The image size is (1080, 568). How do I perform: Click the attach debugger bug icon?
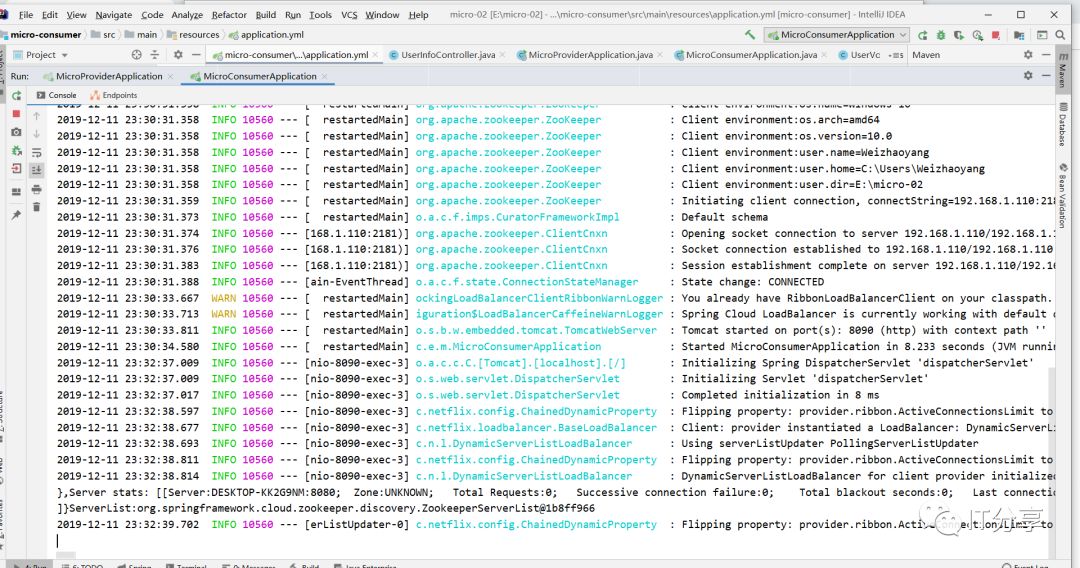coord(17,150)
